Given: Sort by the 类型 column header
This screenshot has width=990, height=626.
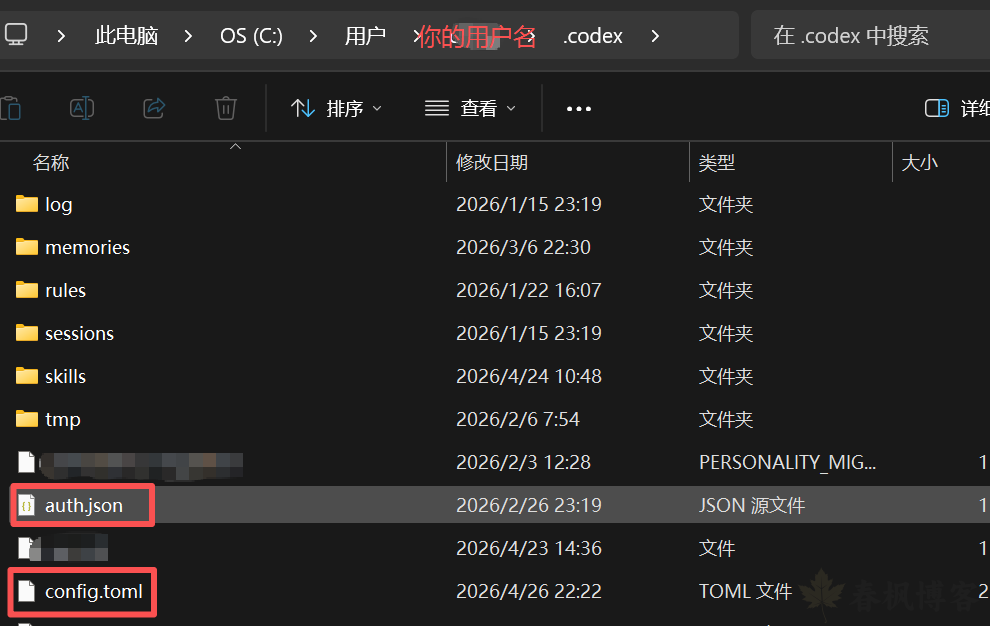Looking at the screenshot, I should tap(717, 163).
